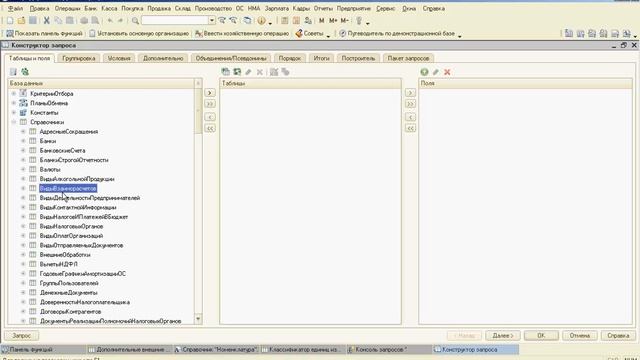The width and height of the screenshot is (640, 360).
Task: Open the Файл menu
Action: click(15, 8)
